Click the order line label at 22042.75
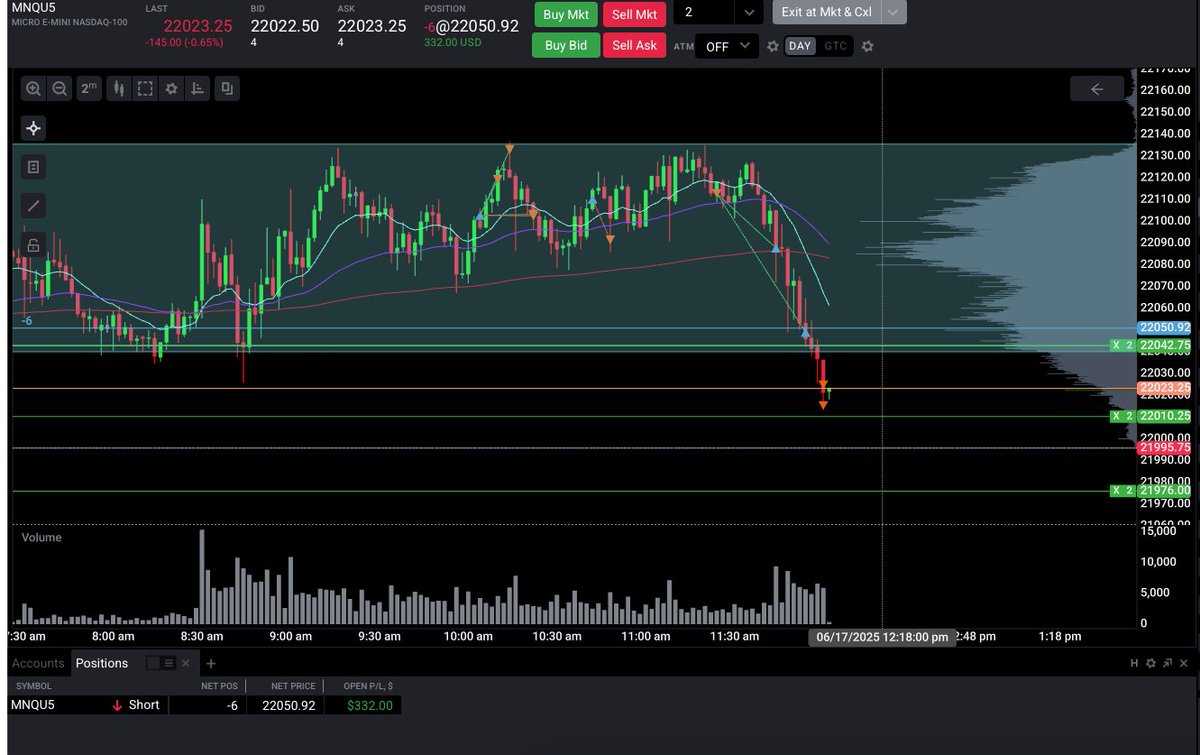 pyautogui.click(x=1164, y=345)
